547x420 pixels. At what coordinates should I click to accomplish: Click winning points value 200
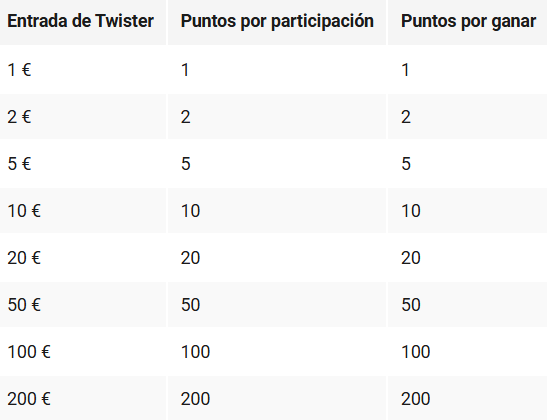pyautogui.click(x=415, y=399)
